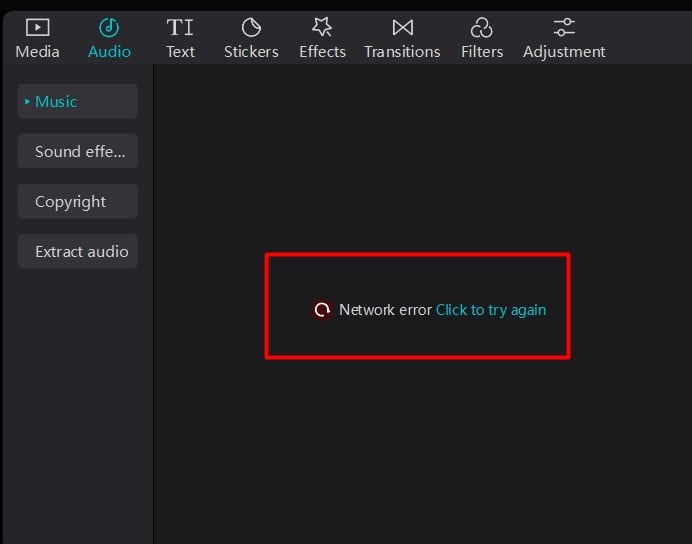Open Stickers via its sticker icon

coord(251,27)
